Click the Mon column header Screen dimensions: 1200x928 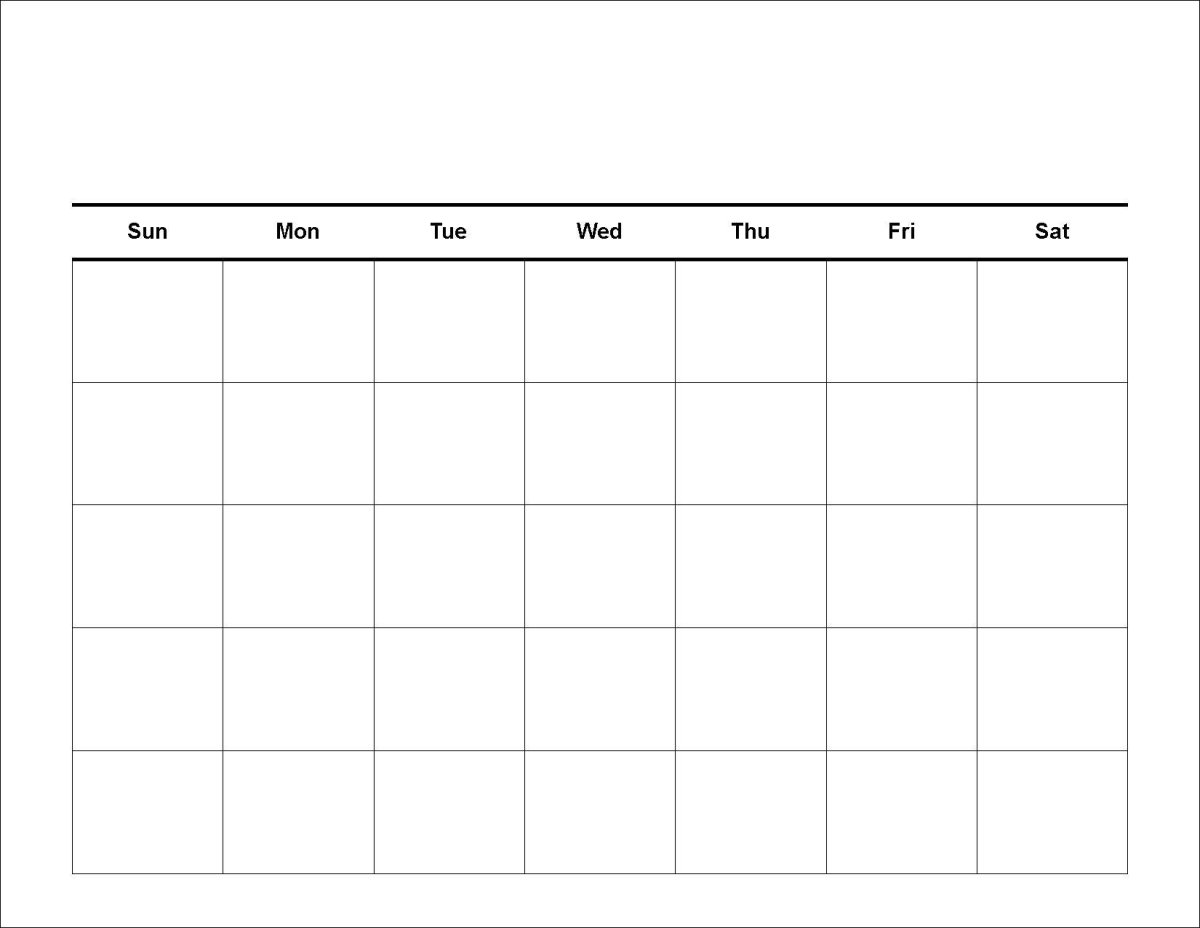298,232
